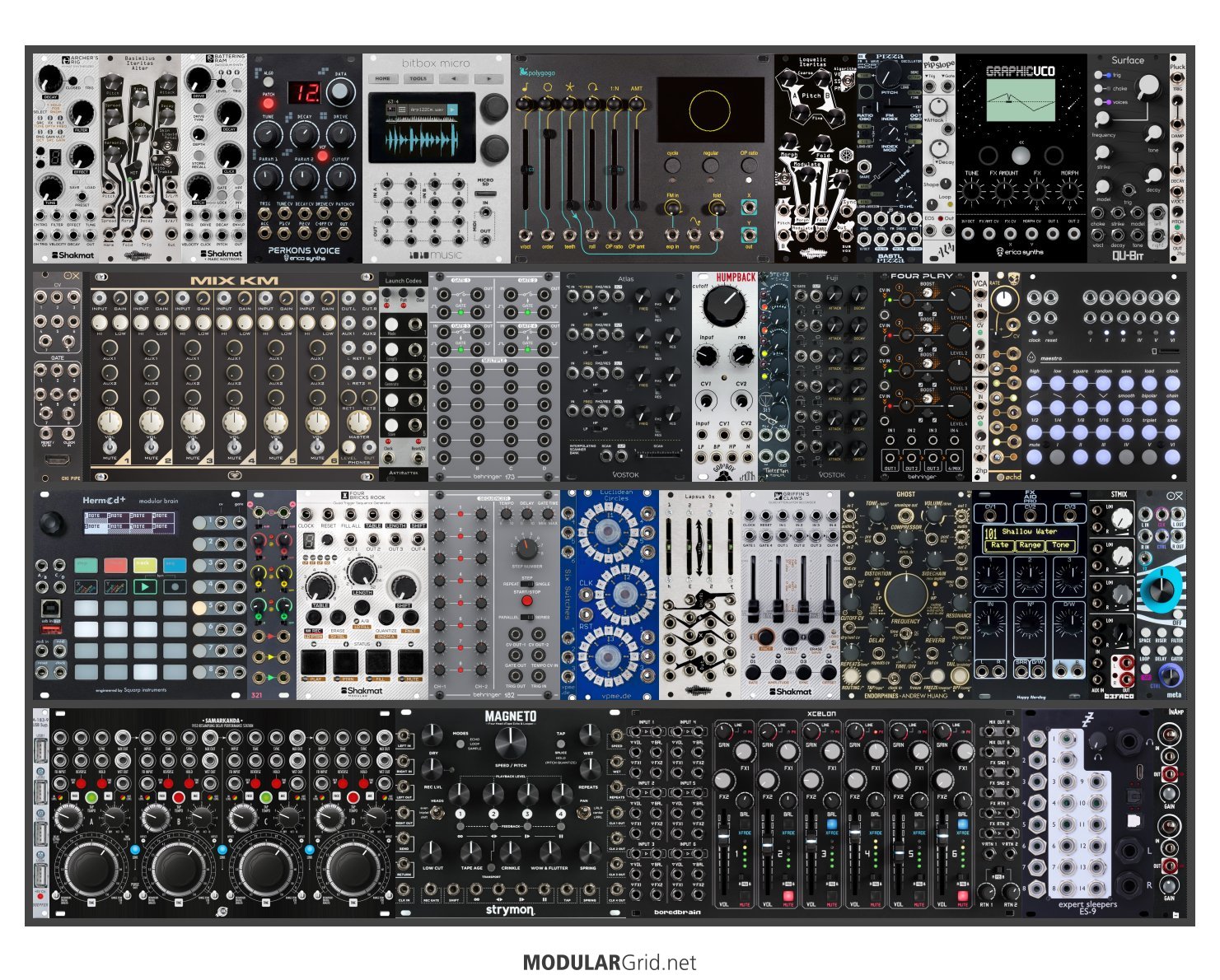Tap the green tap button on Samarkanda channel A
The width and height of the screenshot is (1220, 980).
click(91, 798)
